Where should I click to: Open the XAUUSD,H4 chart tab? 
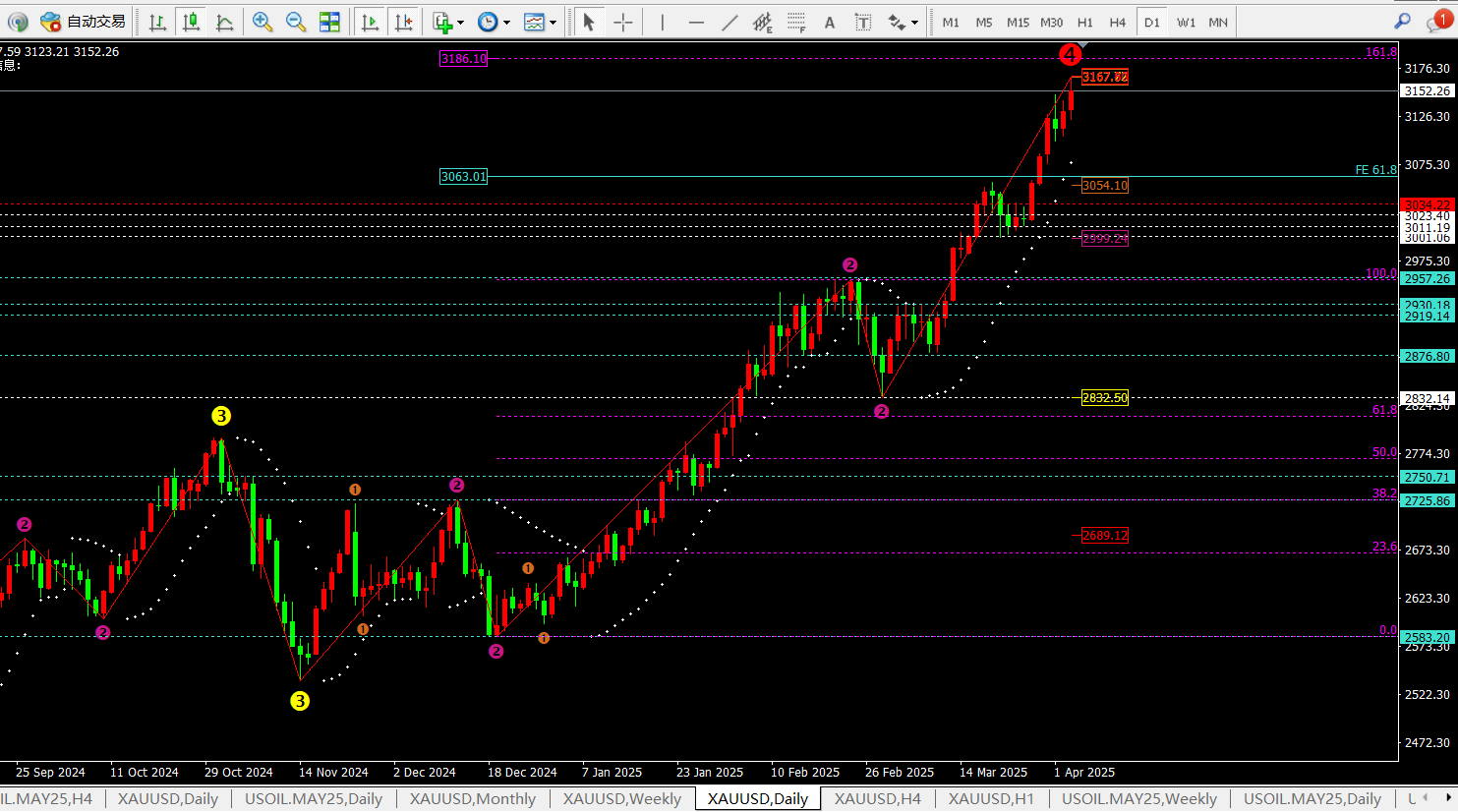878,798
